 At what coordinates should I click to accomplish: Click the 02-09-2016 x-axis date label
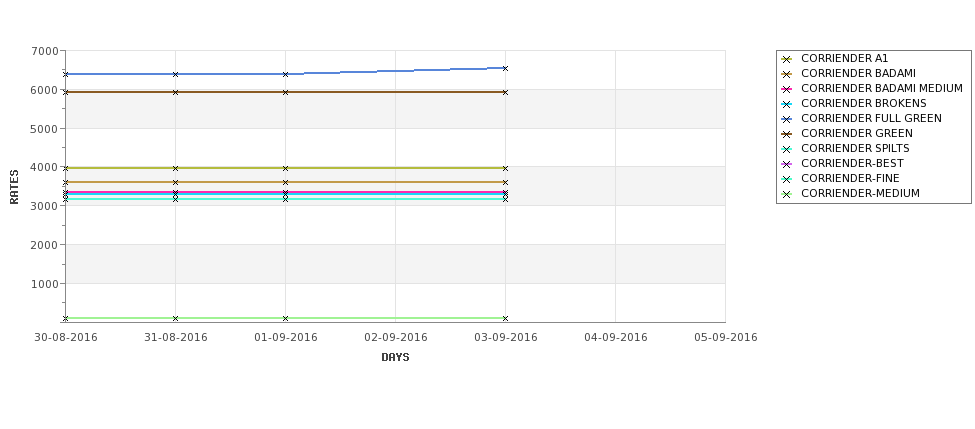395,338
